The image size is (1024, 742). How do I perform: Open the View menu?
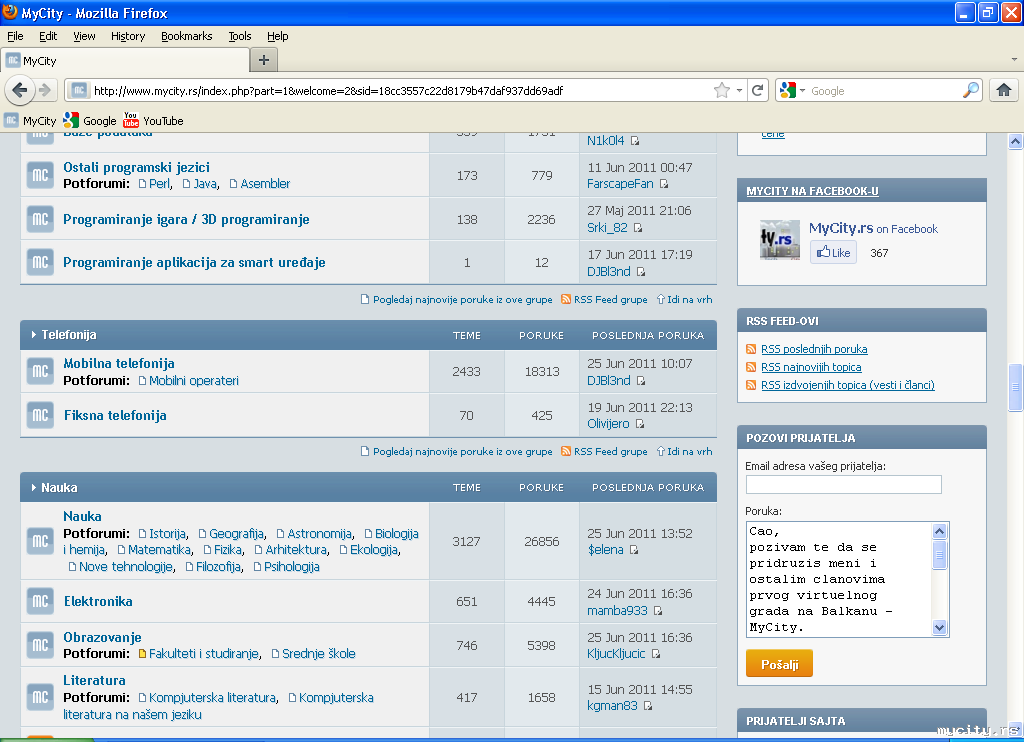(x=84, y=36)
